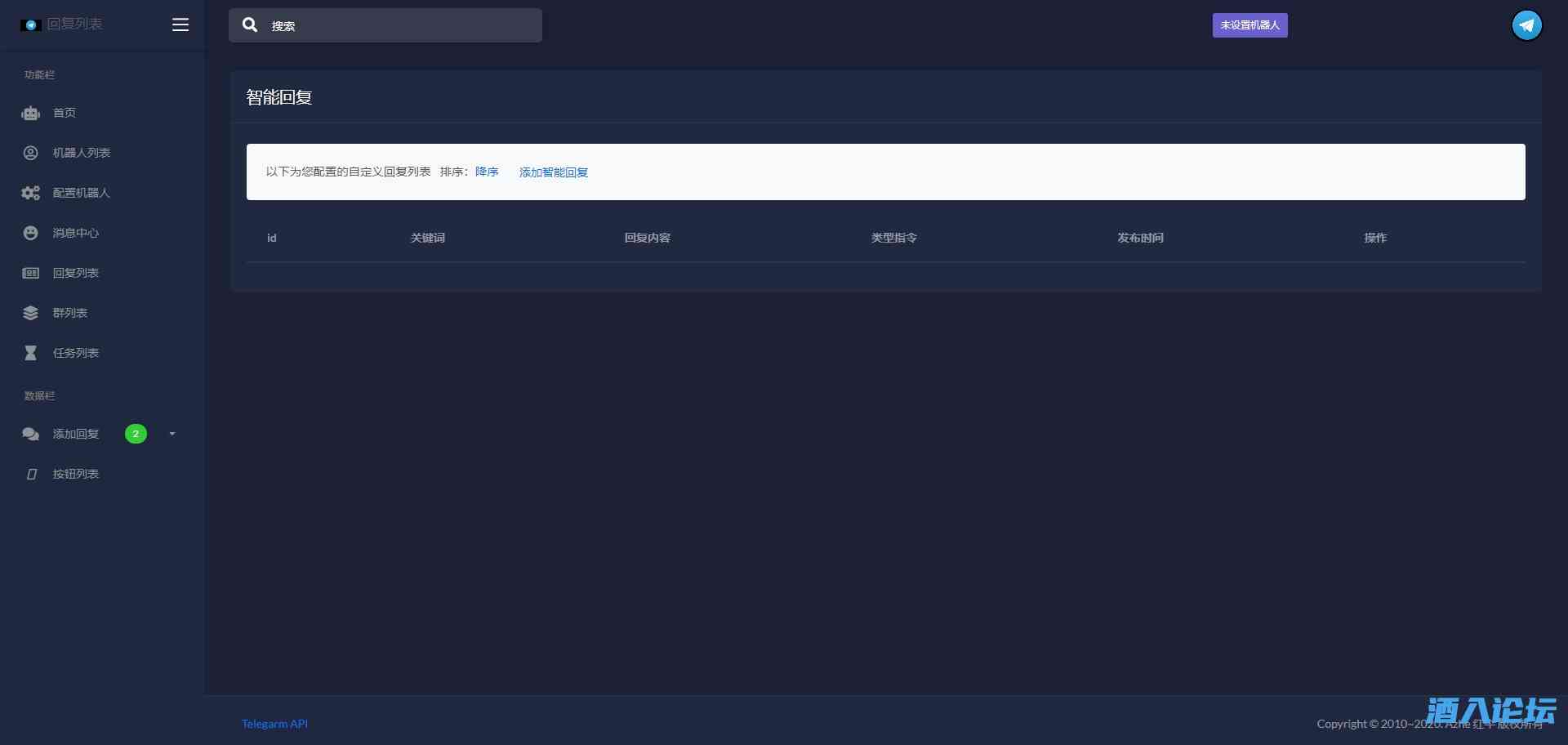
Task: Click the 回复列表 logo in the header
Action: [x=62, y=25]
